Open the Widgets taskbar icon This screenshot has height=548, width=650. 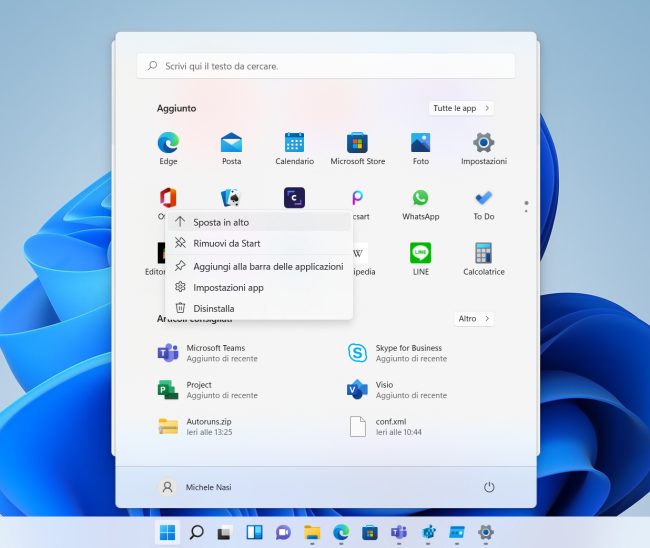[x=254, y=532]
